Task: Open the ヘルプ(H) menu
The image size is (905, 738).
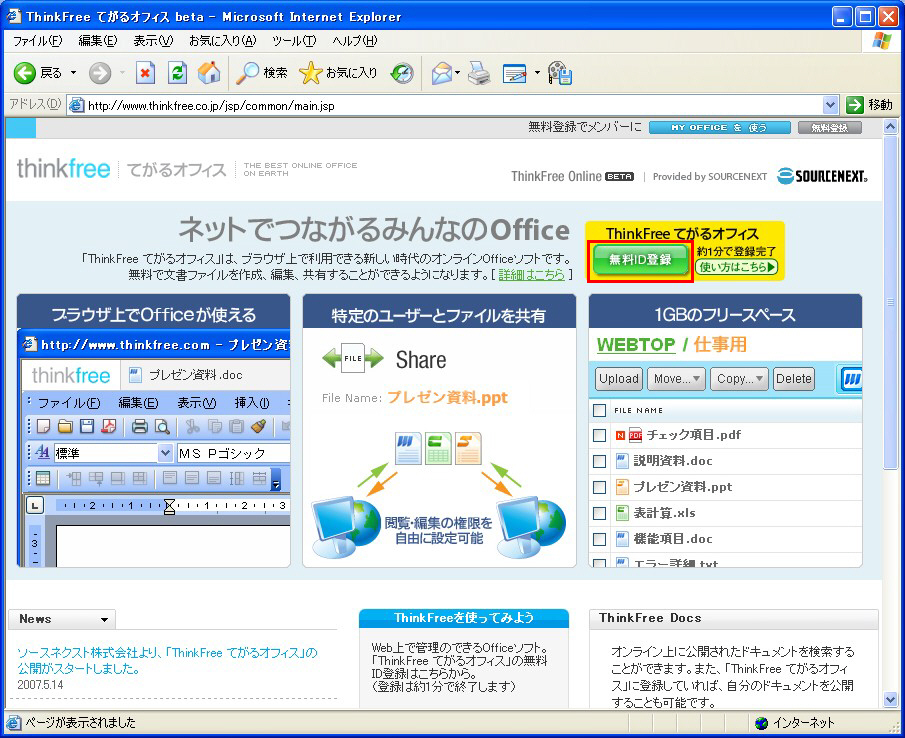Action: coord(355,40)
